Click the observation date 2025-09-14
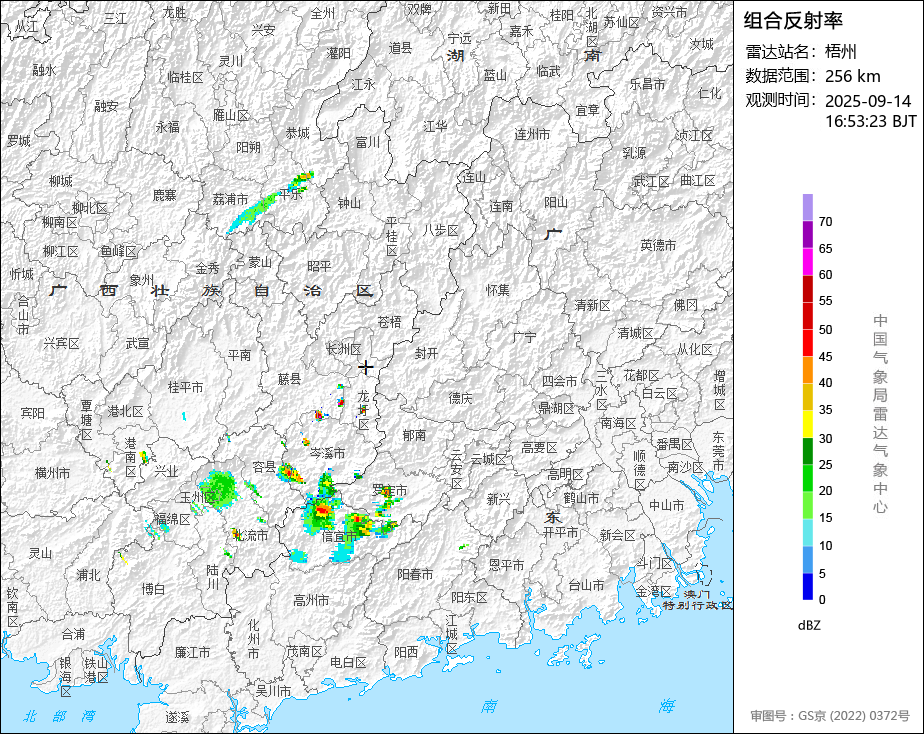Screen dimensions: 924x734 867,101
